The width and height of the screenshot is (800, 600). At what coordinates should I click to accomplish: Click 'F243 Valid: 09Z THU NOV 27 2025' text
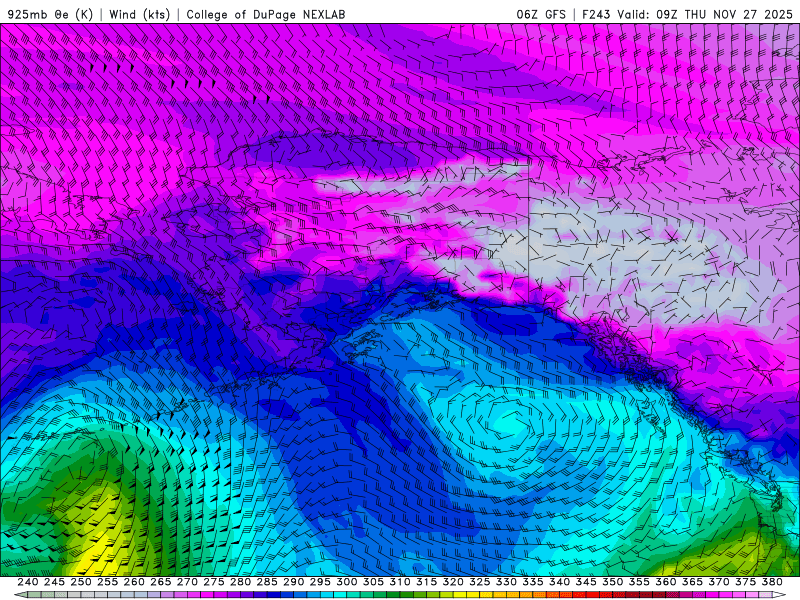click(687, 14)
